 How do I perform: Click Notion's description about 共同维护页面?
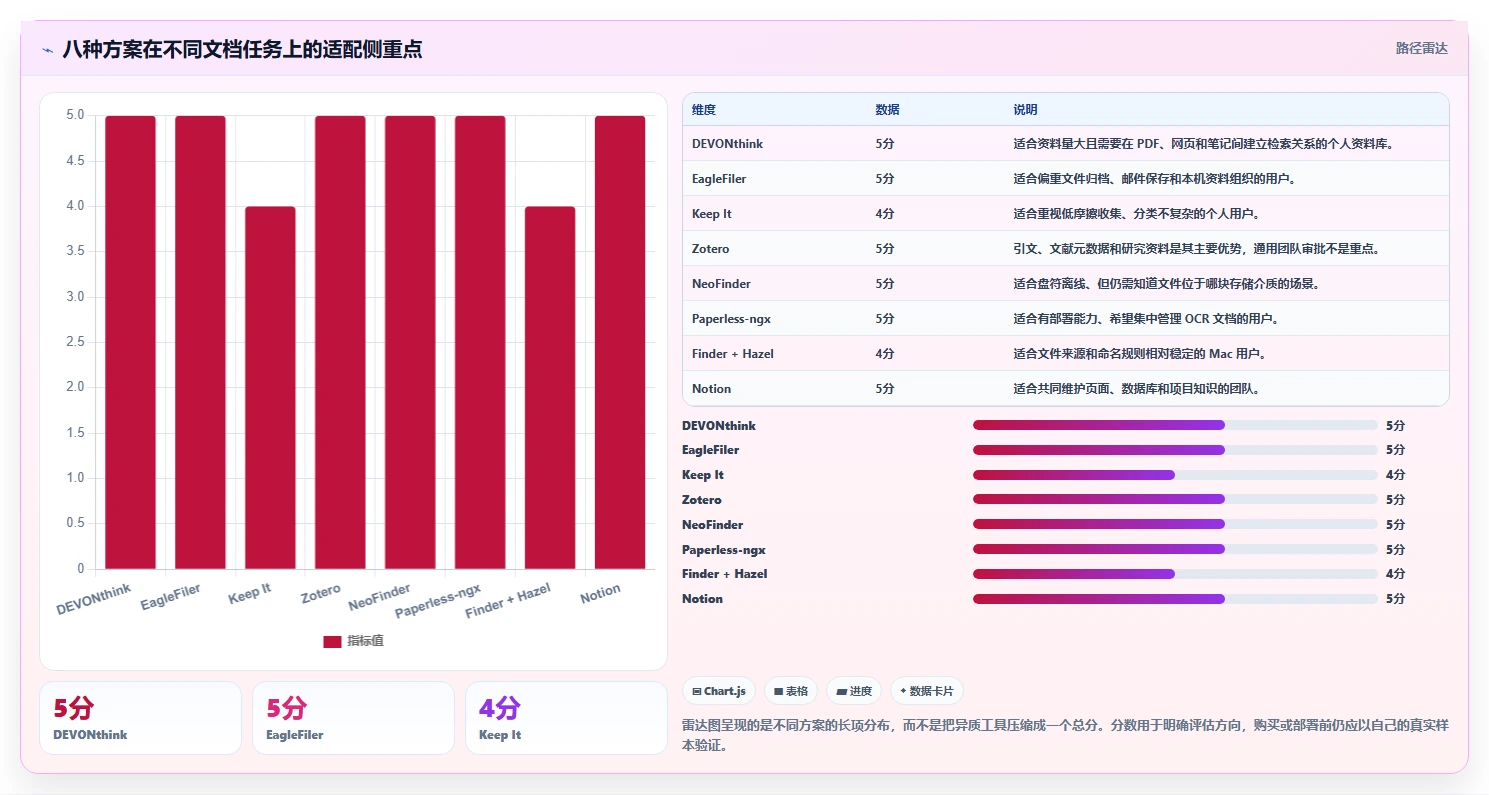click(x=1136, y=389)
